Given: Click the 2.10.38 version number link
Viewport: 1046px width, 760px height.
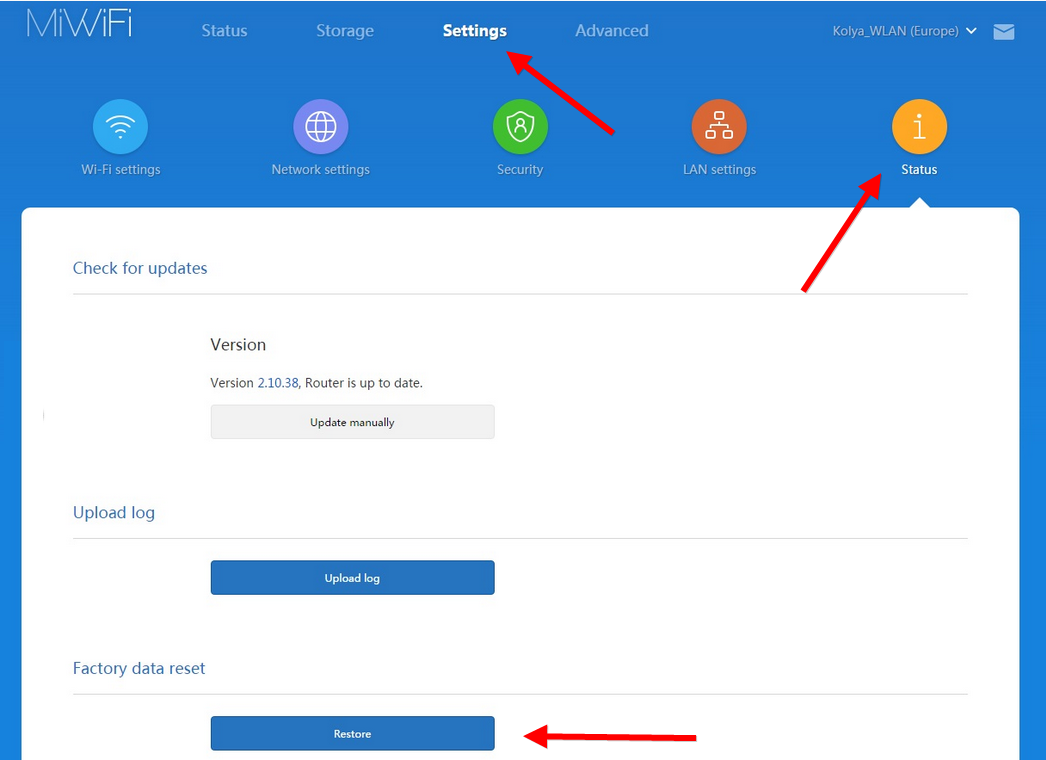Looking at the screenshot, I should 278,383.
